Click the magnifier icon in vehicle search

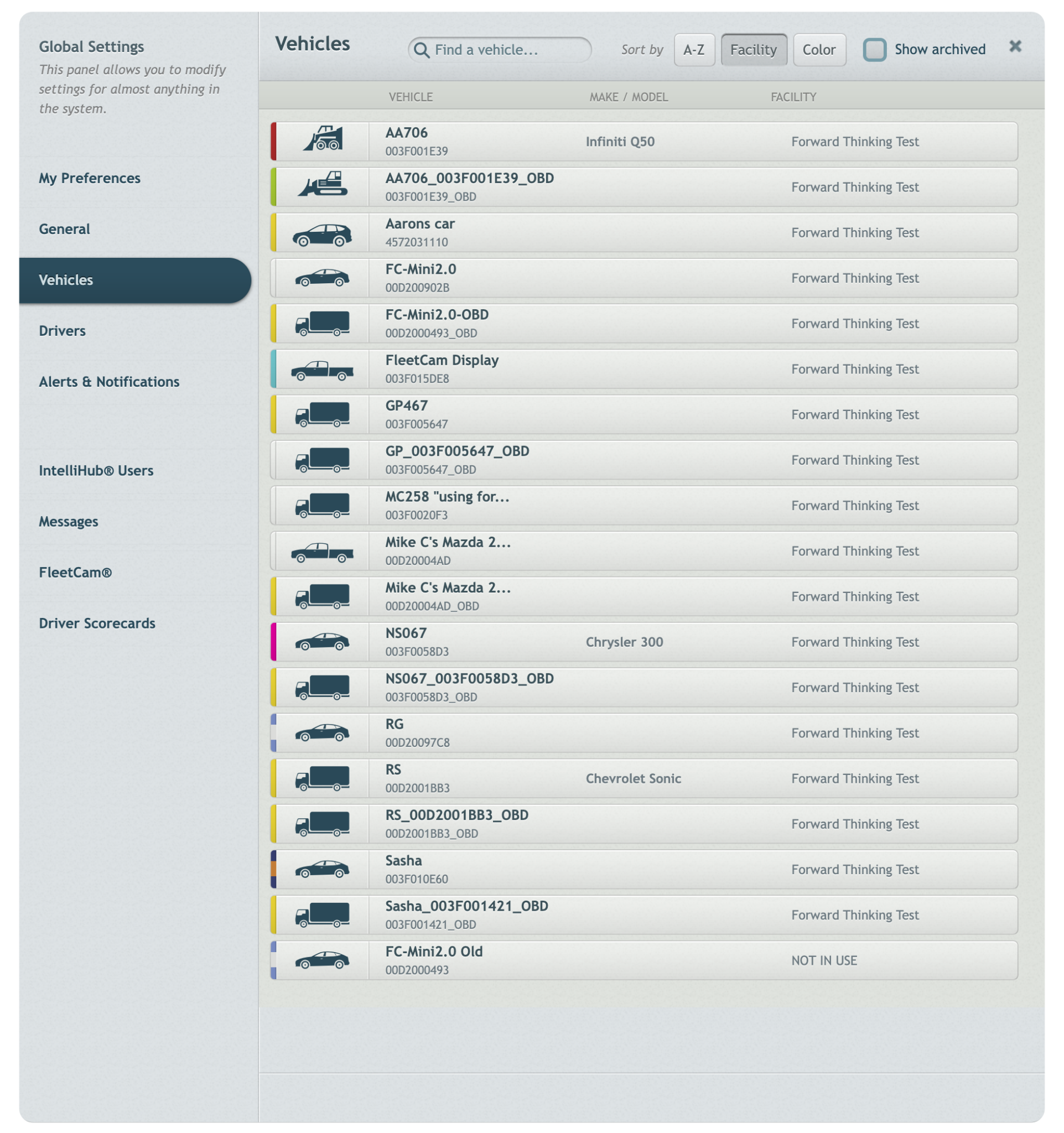coord(421,50)
